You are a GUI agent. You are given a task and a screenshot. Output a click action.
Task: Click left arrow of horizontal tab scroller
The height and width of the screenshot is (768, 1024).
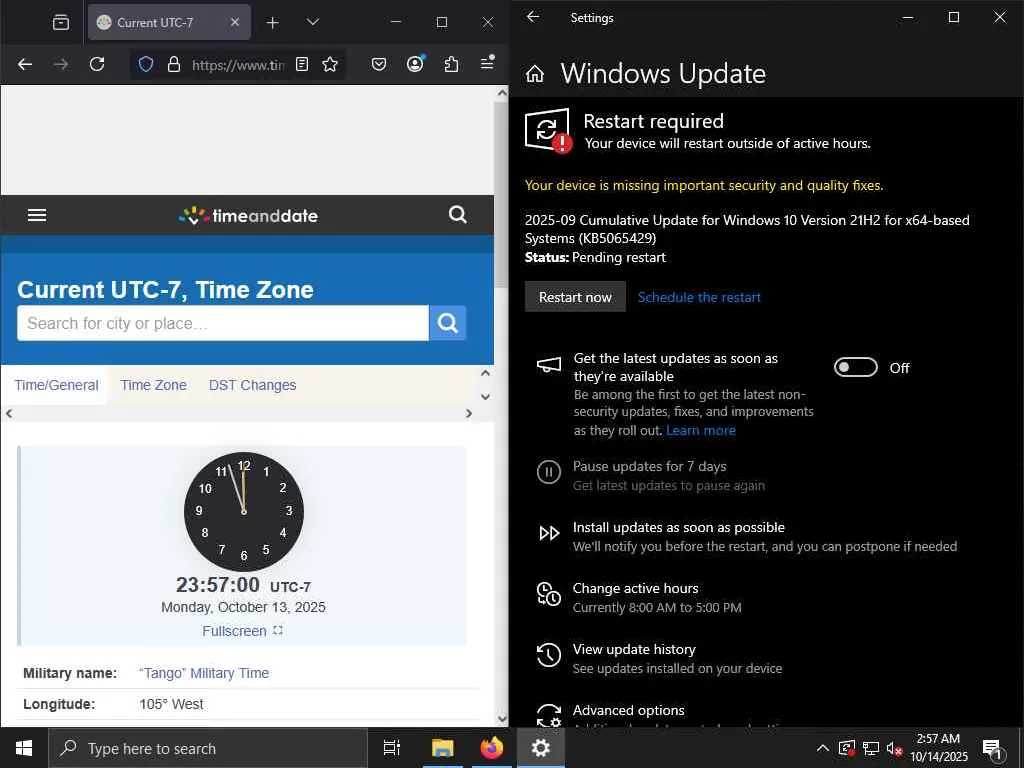(x=9, y=413)
